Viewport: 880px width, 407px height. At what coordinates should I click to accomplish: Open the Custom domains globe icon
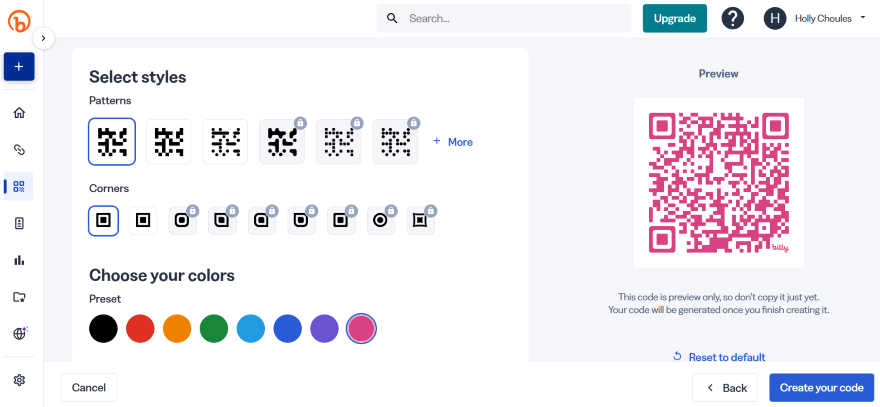coord(20,333)
